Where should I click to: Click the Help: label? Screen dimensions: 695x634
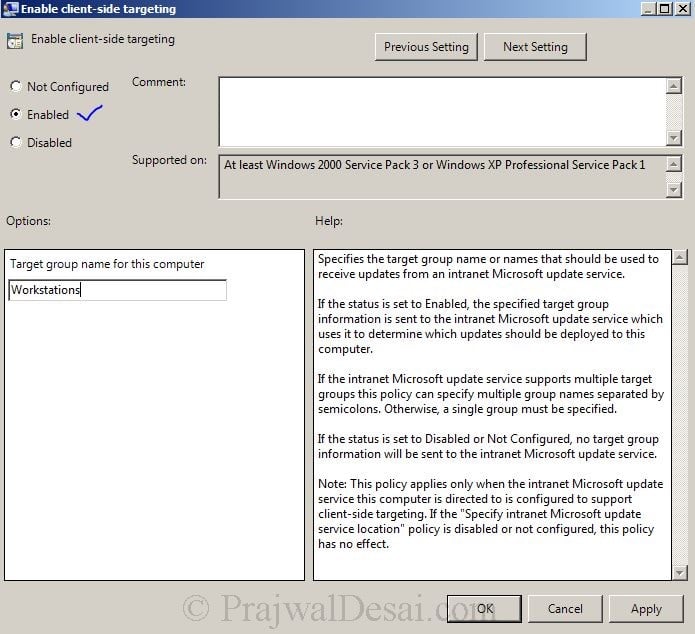point(329,221)
